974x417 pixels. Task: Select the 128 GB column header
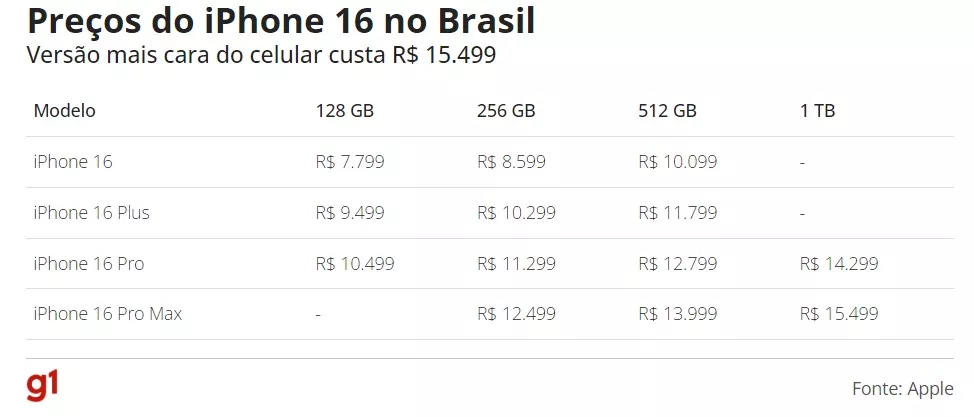345,111
